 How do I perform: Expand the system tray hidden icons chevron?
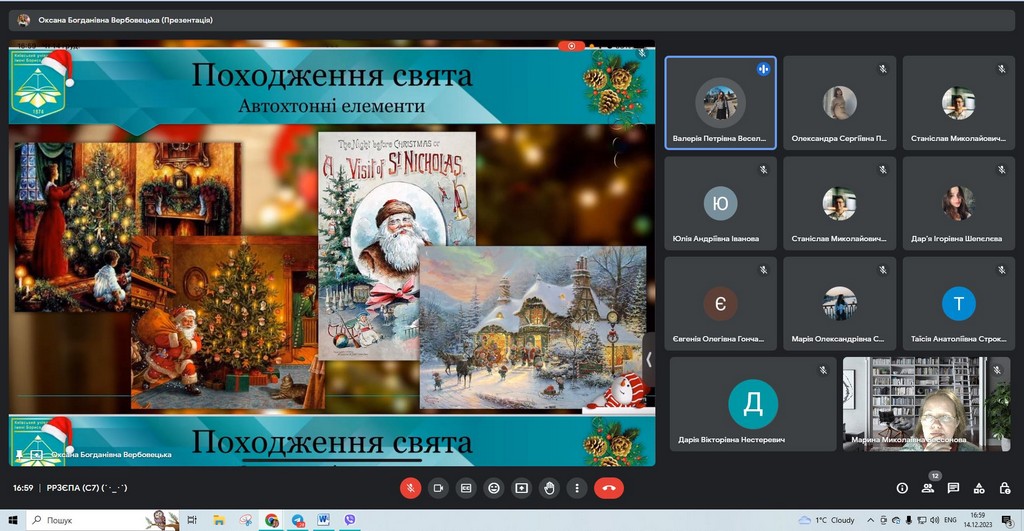coord(871,520)
